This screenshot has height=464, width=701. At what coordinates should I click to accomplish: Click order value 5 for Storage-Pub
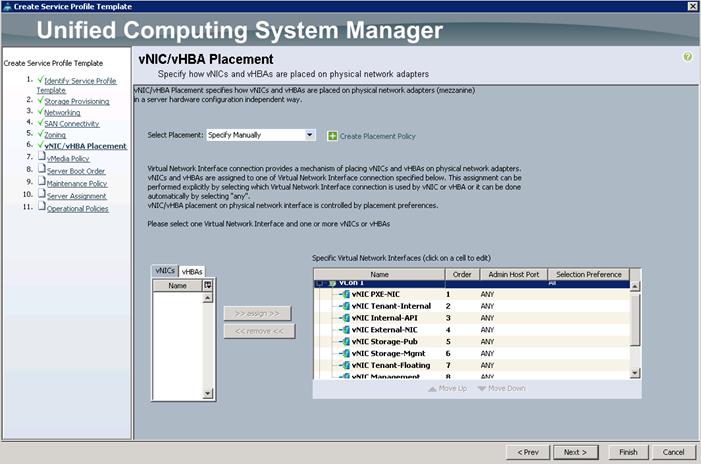click(x=448, y=342)
